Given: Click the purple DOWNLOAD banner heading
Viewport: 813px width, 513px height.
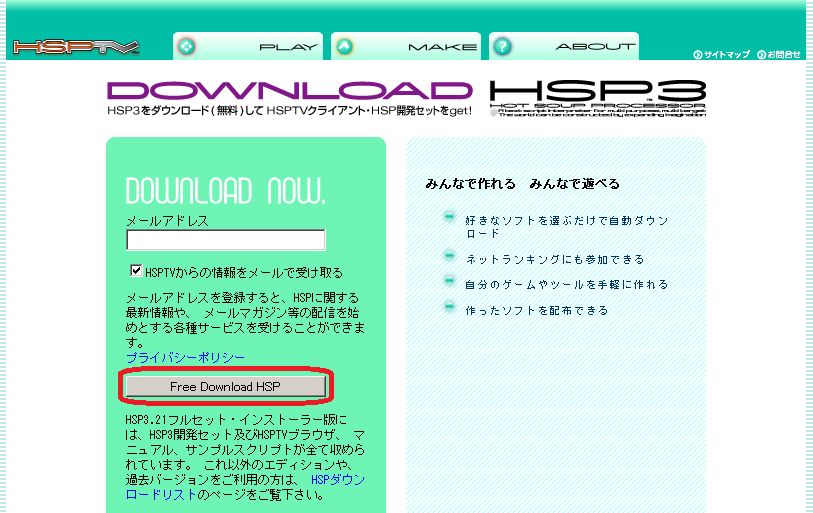Looking at the screenshot, I should (290, 91).
